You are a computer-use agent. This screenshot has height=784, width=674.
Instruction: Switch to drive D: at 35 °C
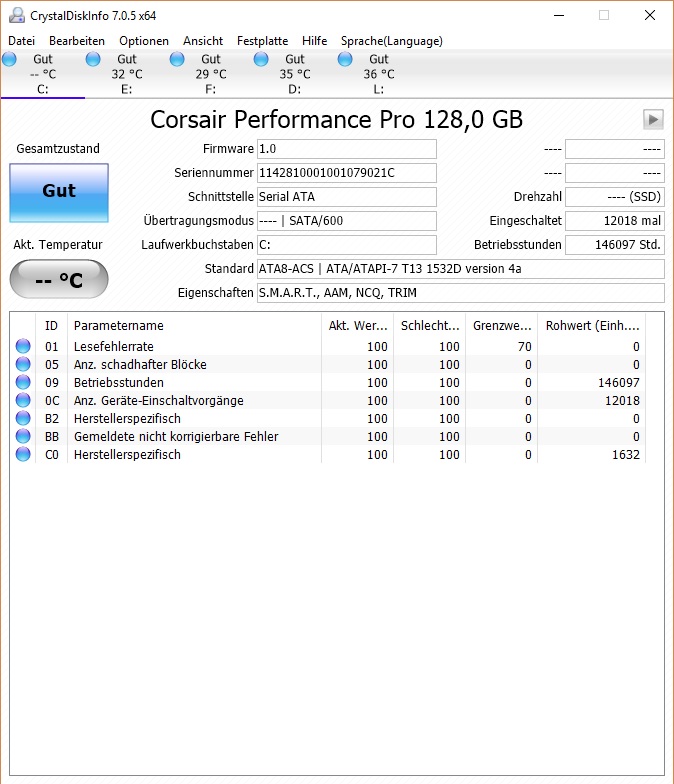tap(294, 74)
